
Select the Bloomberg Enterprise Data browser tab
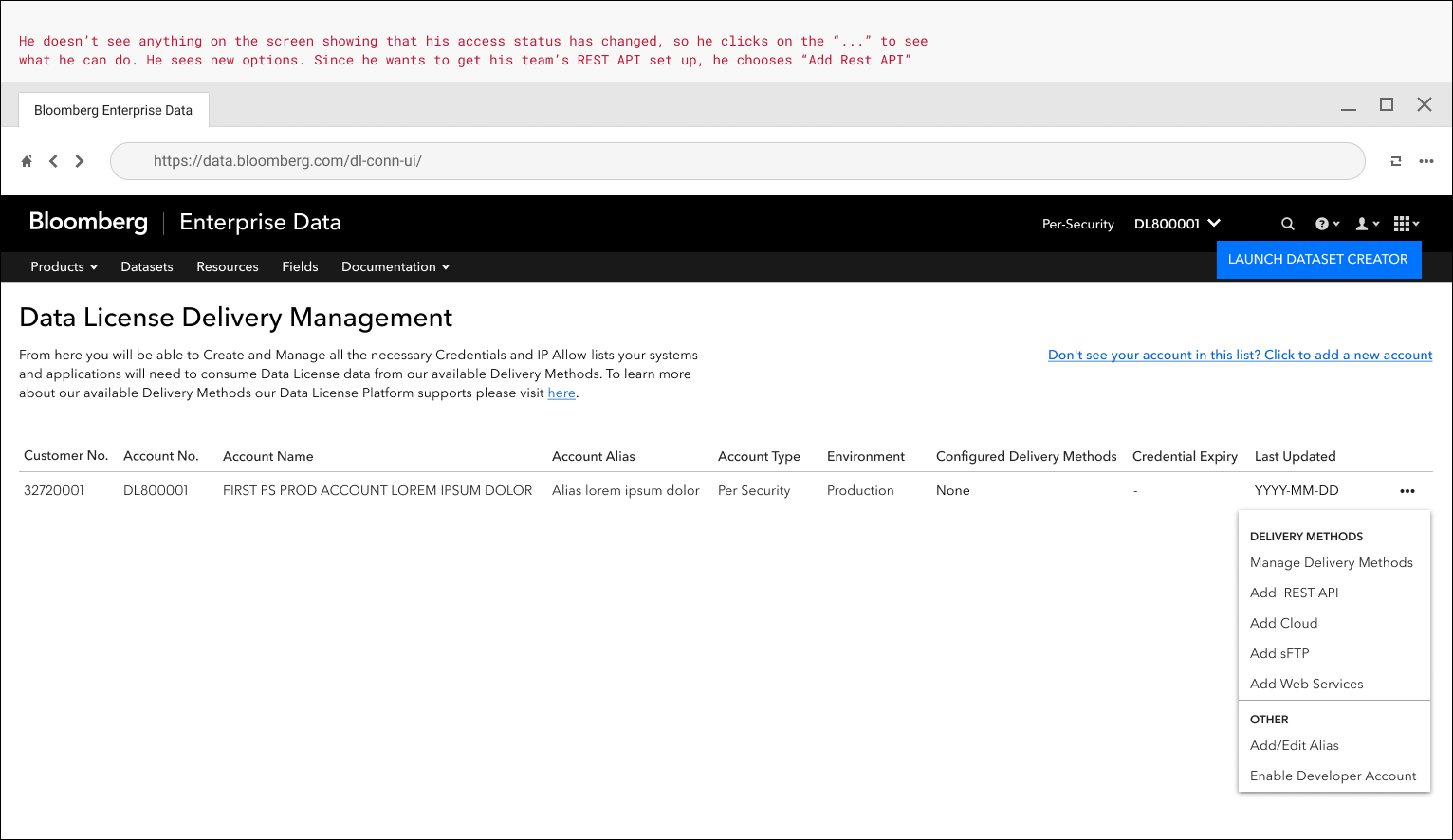[114, 110]
